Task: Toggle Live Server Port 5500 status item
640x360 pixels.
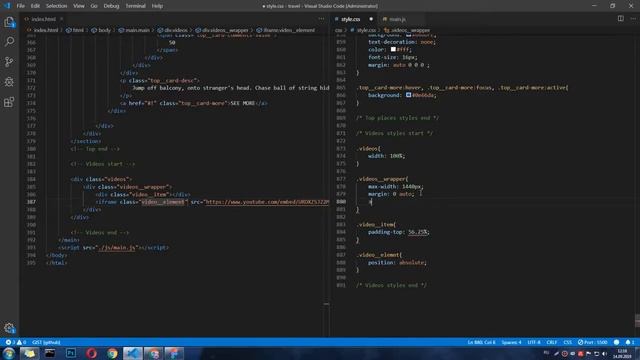Action: tap(593, 342)
